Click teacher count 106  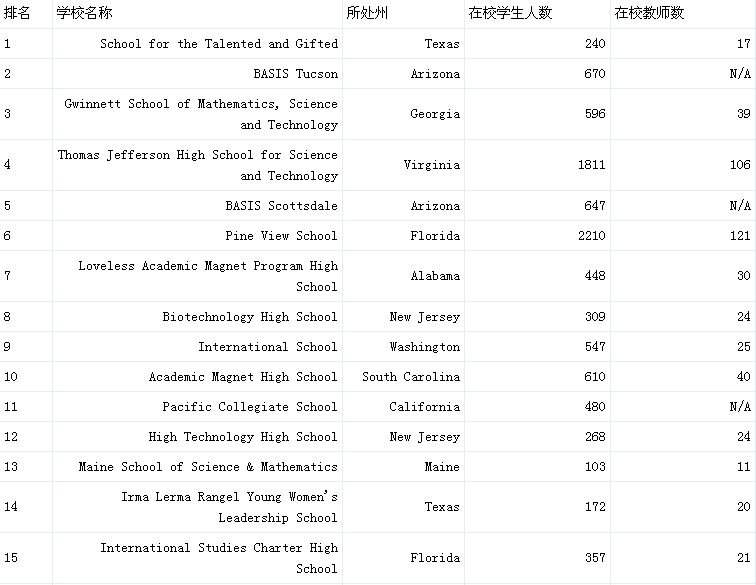[740, 165]
